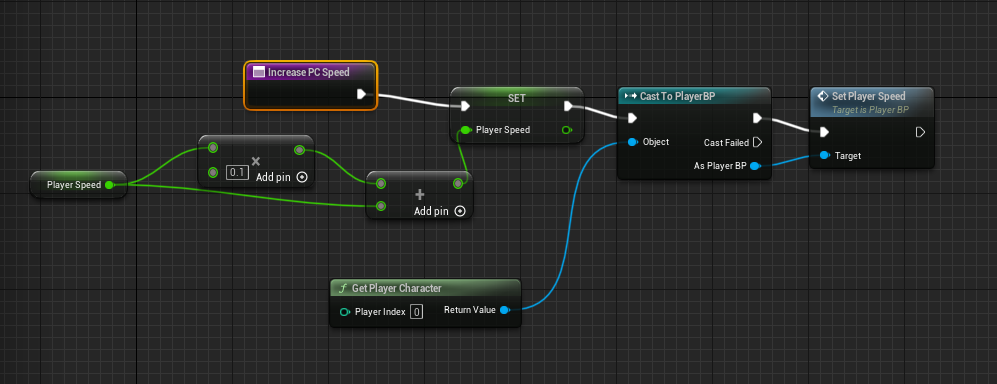This screenshot has height=384, width=997.
Task: Click the multiply node output pin
Action: tap(299, 150)
